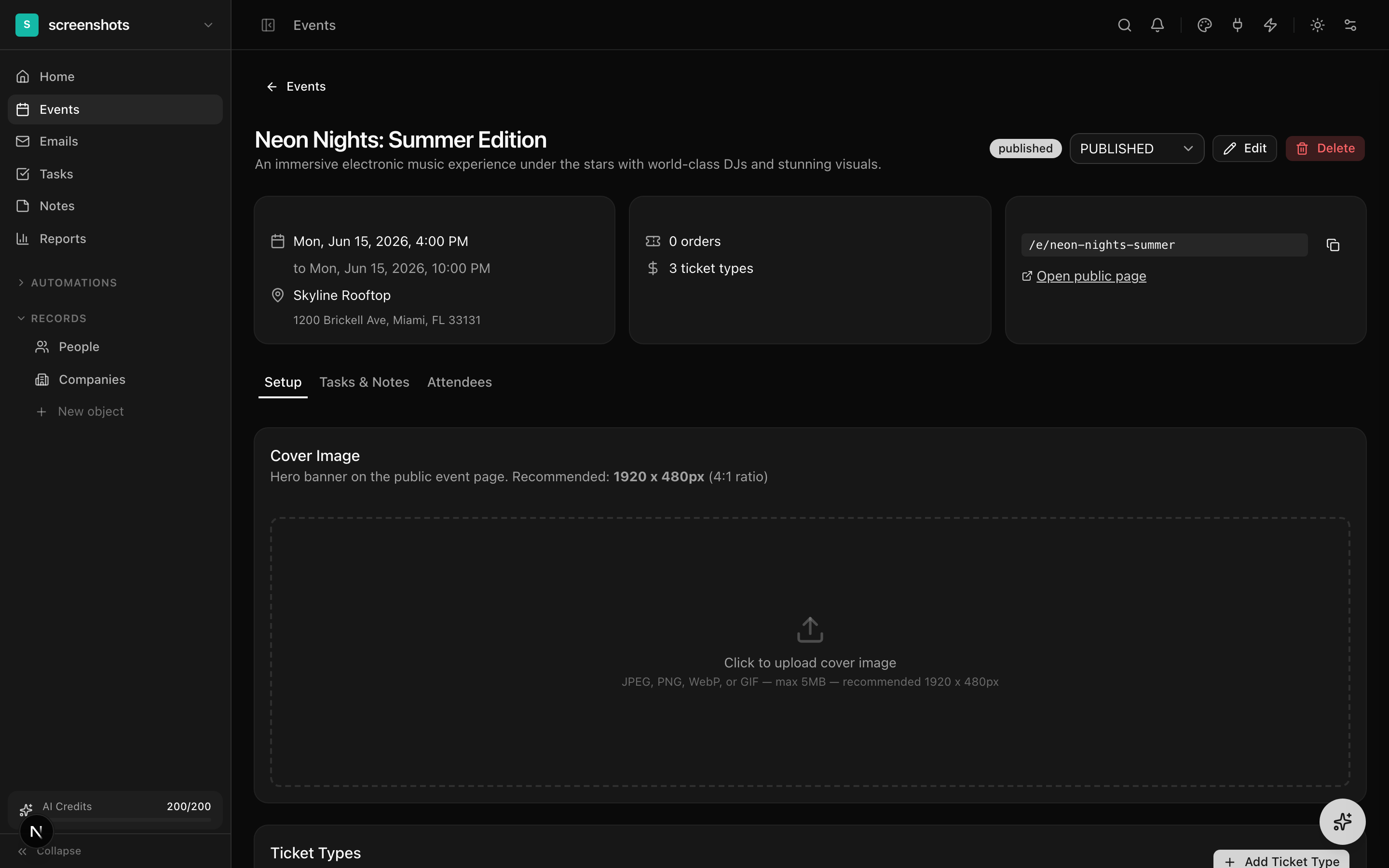Open the notifications bell
The image size is (1389, 868).
pos(1157,25)
